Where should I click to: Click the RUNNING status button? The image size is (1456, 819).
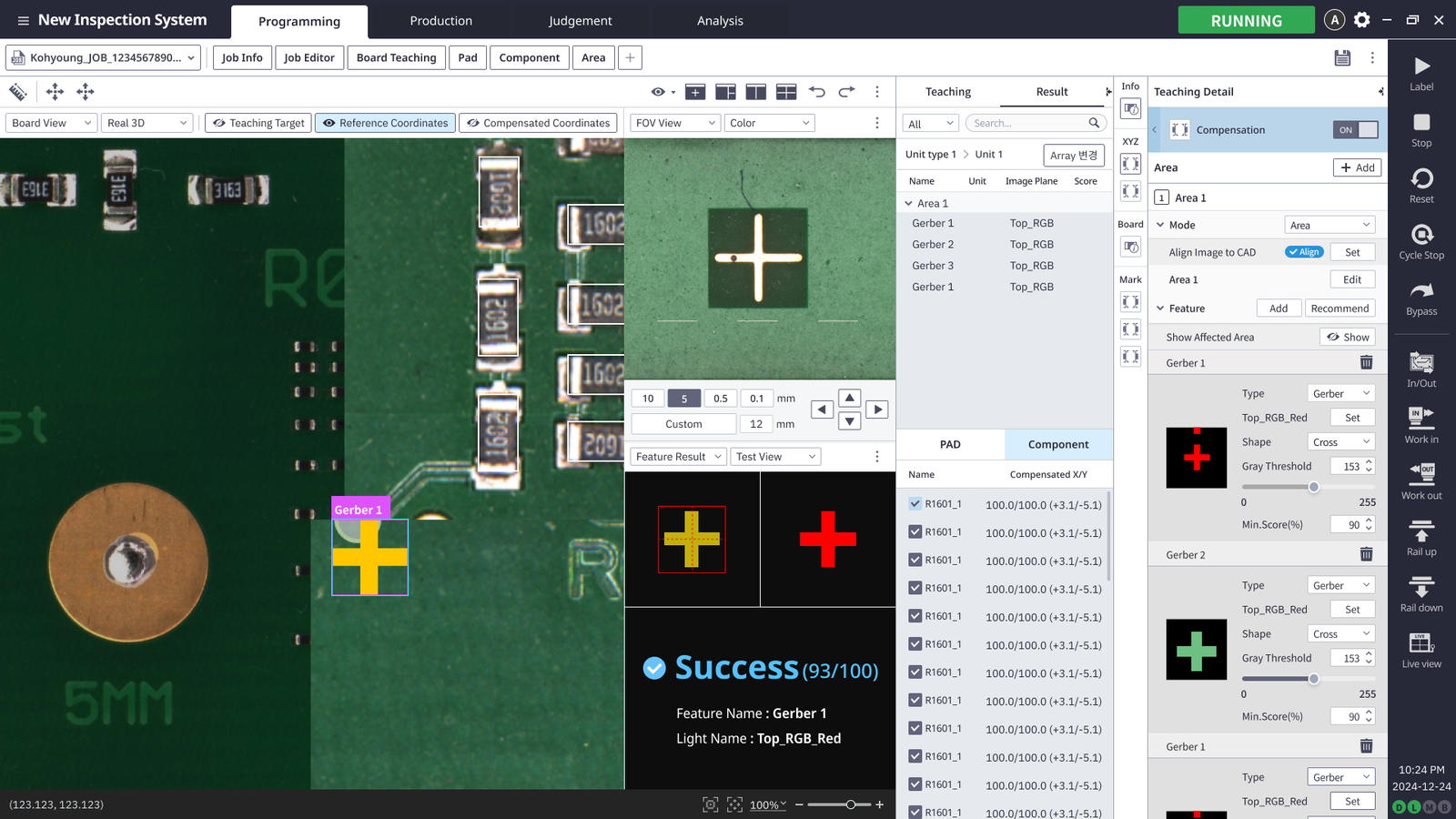pos(1246,20)
